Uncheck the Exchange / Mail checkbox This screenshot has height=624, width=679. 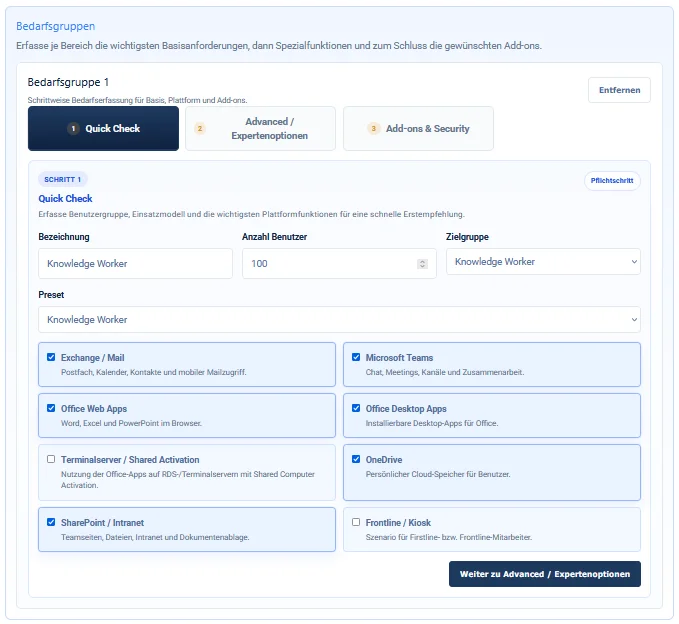point(51,357)
